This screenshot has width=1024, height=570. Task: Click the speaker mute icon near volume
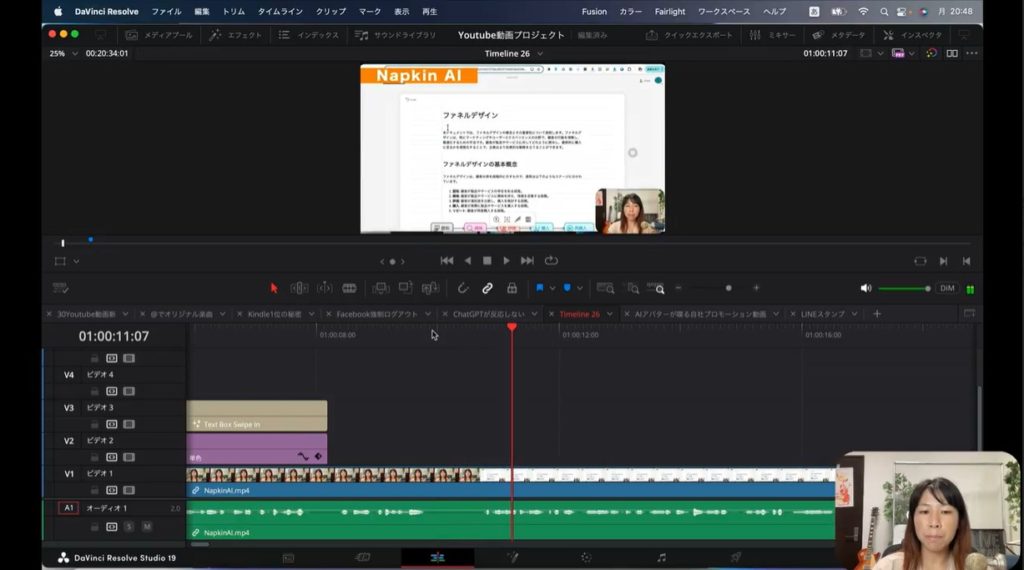click(x=866, y=288)
